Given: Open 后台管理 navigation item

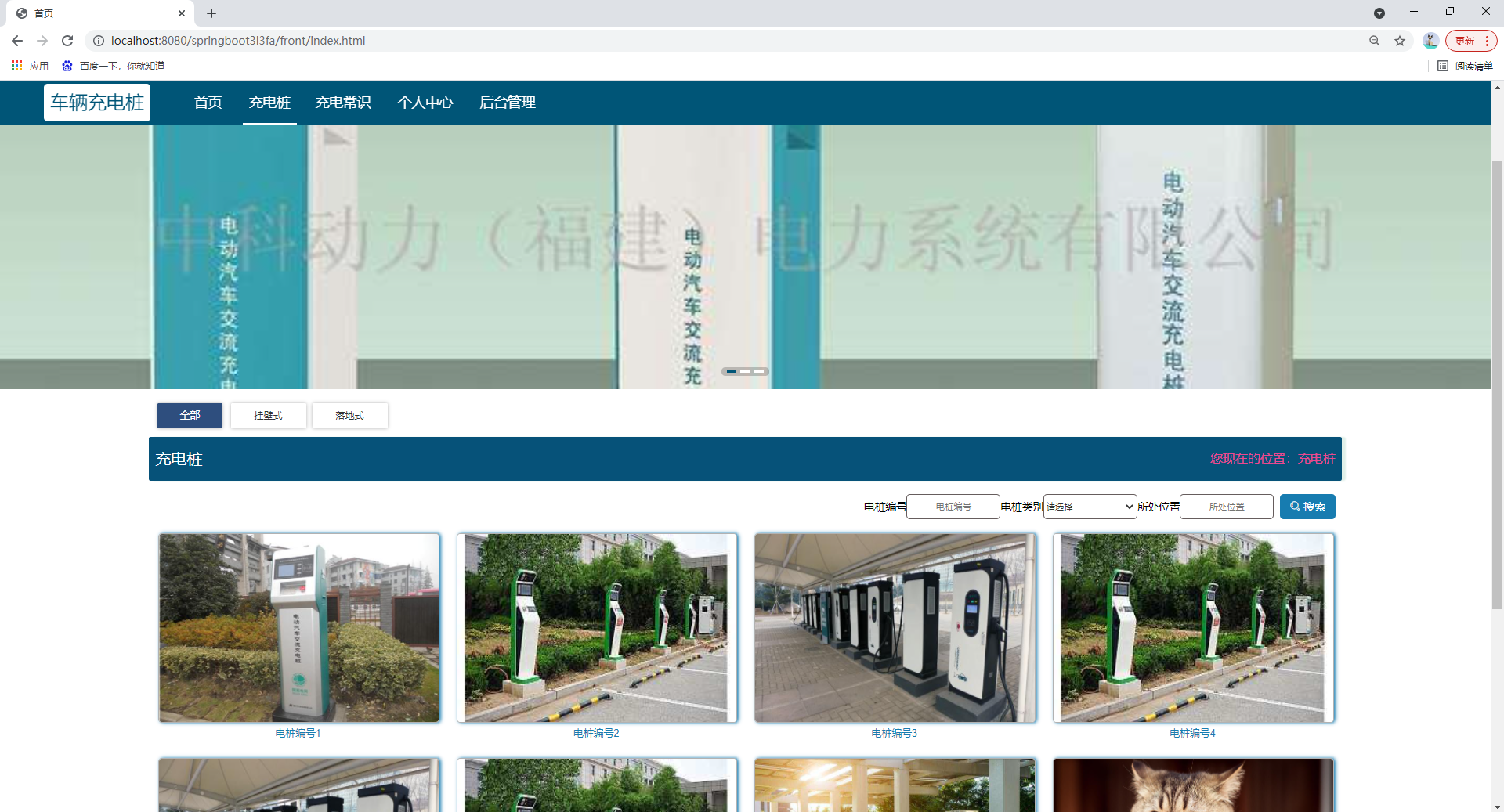Looking at the screenshot, I should 508,103.
